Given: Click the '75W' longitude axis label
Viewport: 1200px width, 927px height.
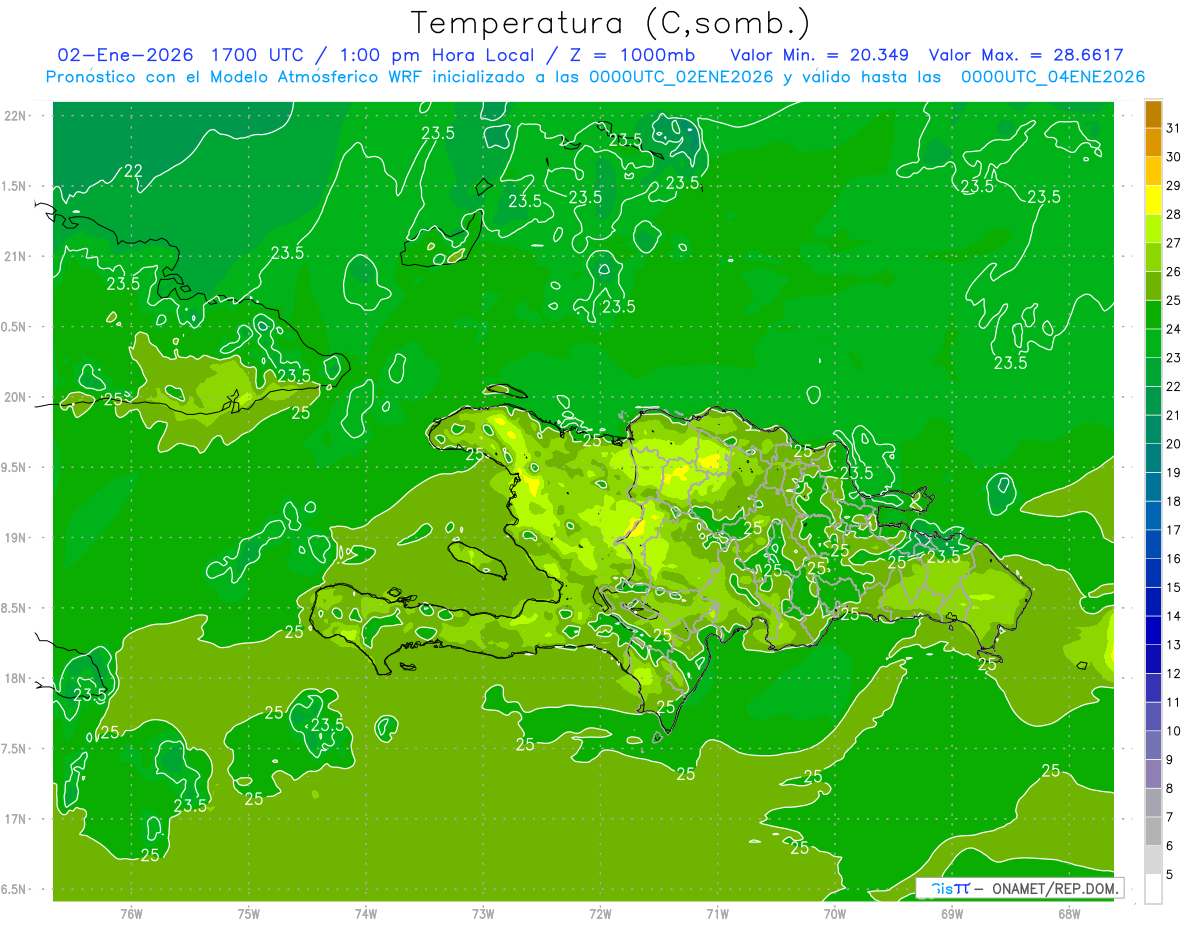Looking at the screenshot, I should click(249, 913).
